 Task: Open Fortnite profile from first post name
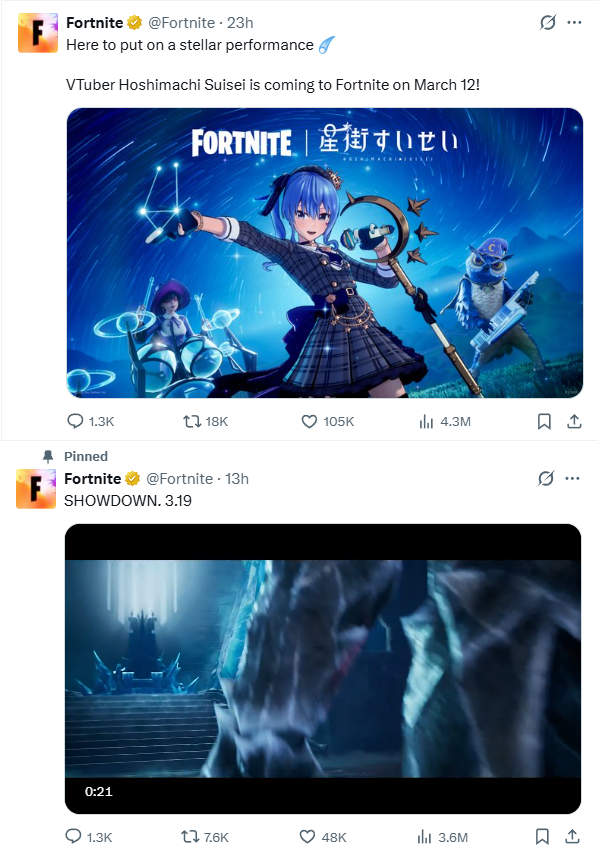point(94,22)
